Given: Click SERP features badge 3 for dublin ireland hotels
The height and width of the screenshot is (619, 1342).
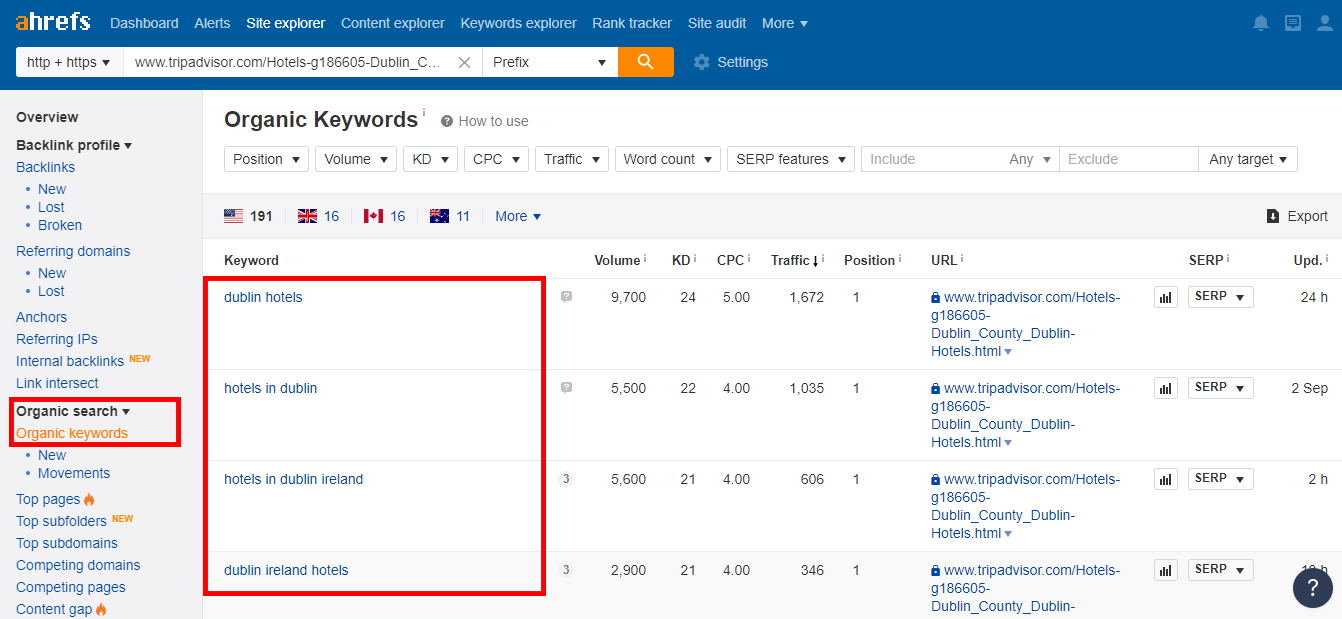Looking at the screenshot, I should tap(566, 570).
